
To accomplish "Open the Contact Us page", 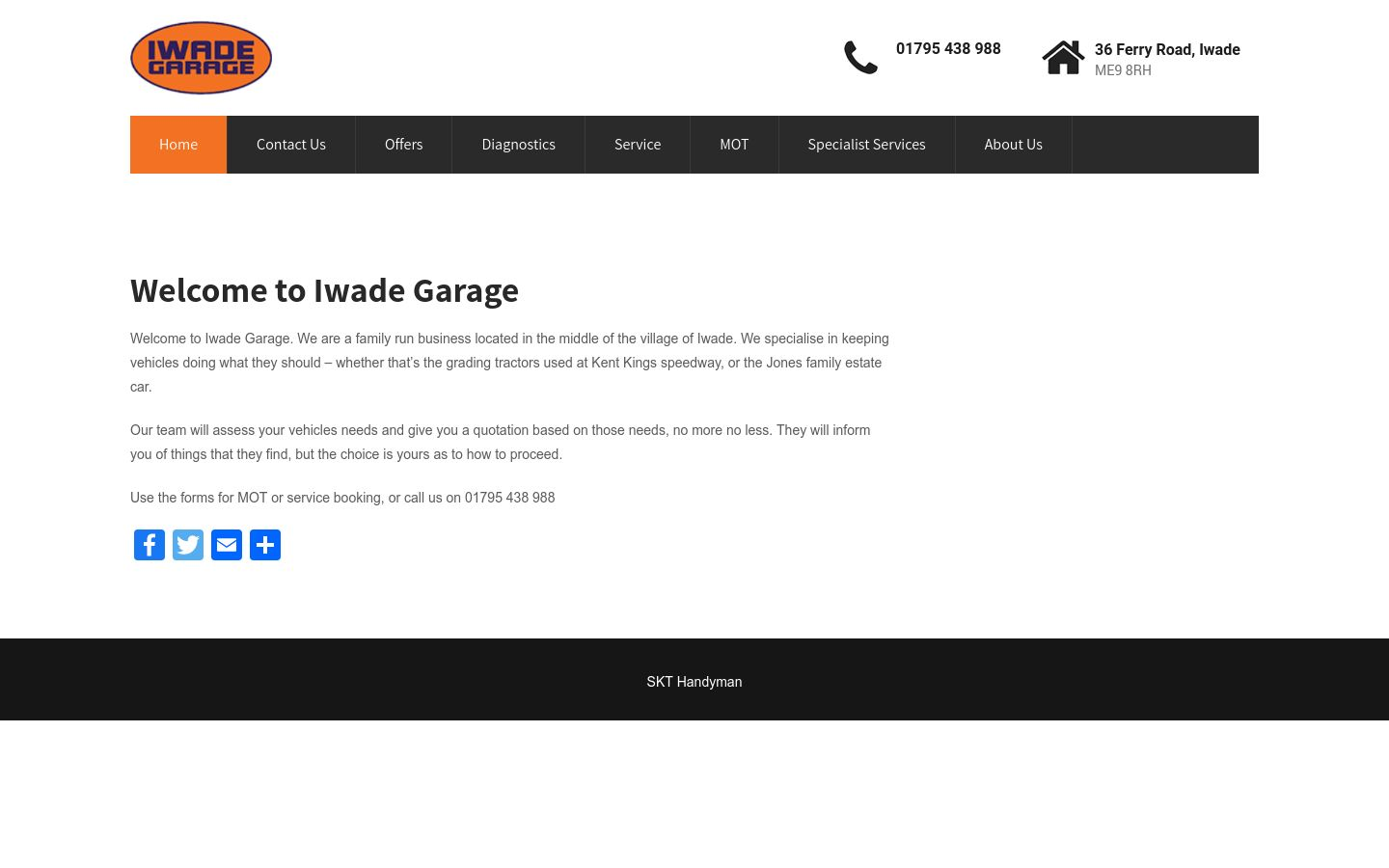I will click(x=291, y=145).
